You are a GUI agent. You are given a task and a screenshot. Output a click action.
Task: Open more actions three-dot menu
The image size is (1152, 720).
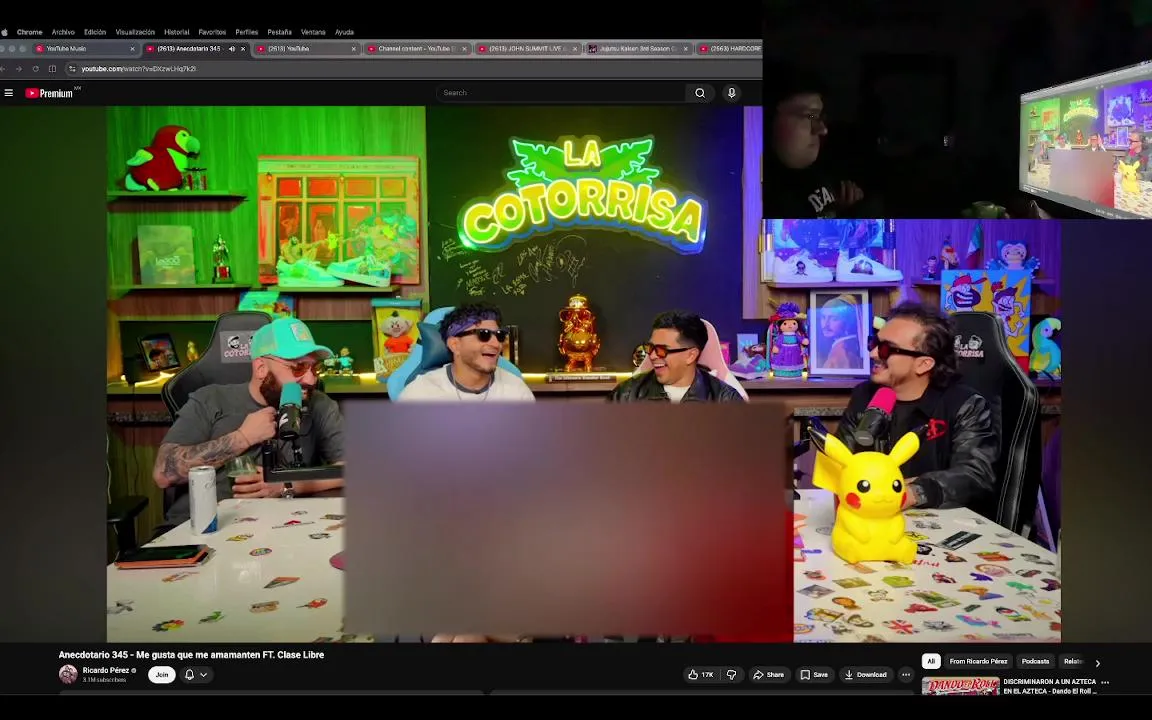[906, 674]
